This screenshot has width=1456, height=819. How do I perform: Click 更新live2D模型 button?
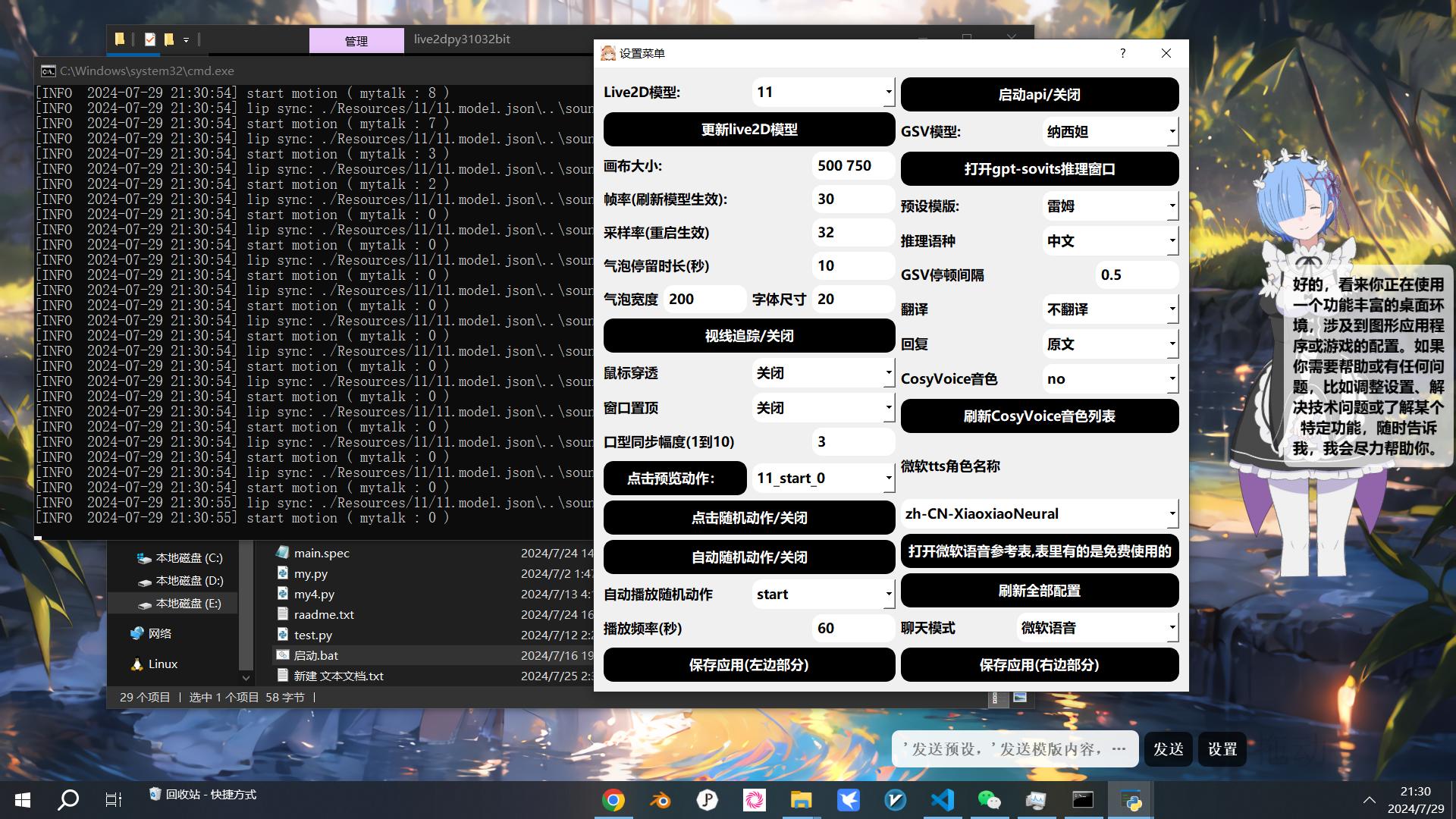pos(749,130)
